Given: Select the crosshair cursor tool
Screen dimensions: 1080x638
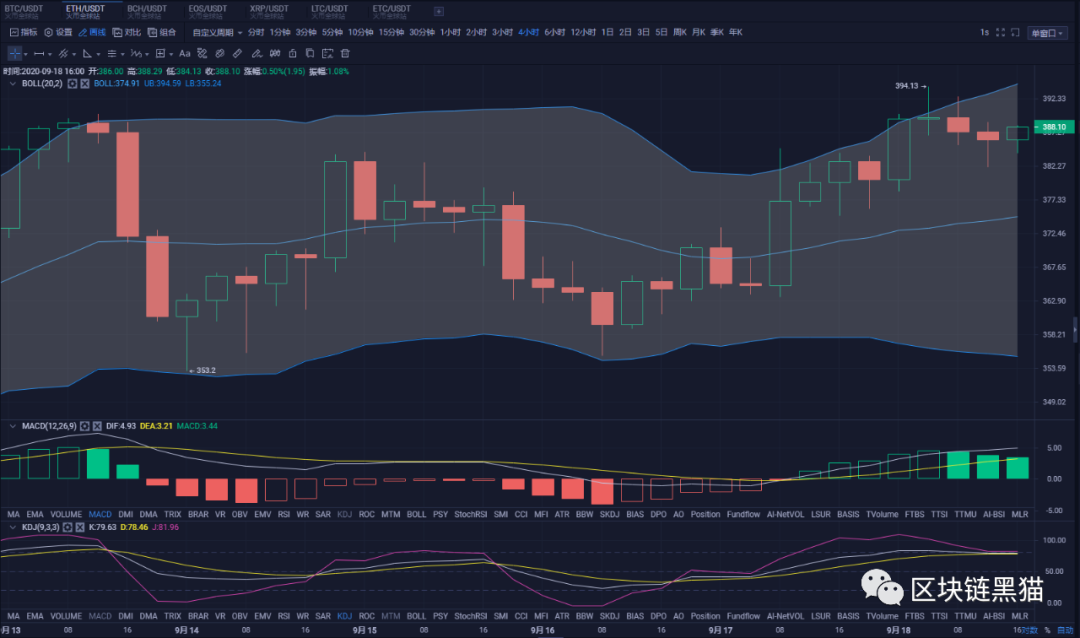Looking at the screenshot, I should (15, 53).
